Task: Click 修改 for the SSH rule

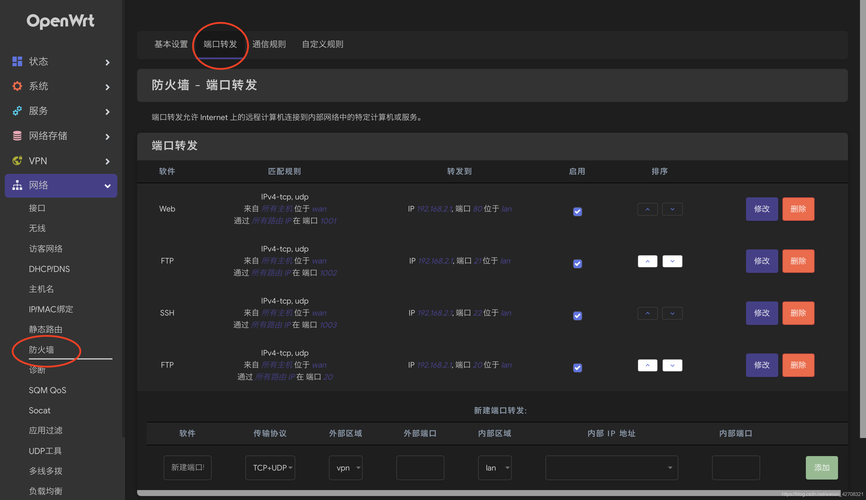Action: [762, 313]
